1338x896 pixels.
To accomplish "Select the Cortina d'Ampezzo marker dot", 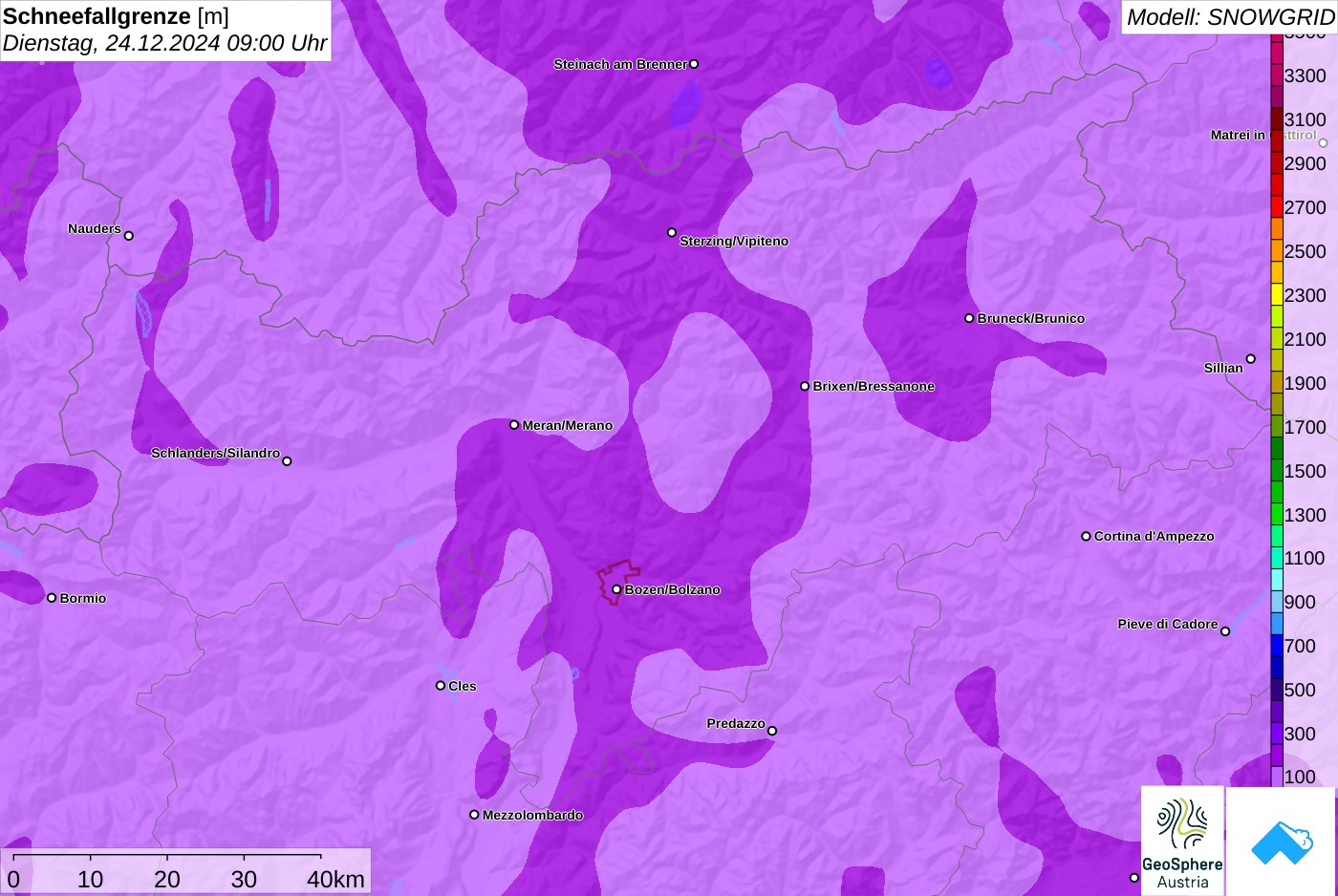I will point(1086,536).
